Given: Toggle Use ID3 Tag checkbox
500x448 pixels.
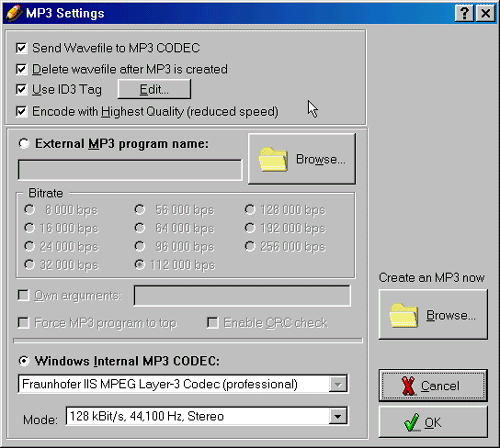Looking at the screenshot, I should pyautogui.click(x=21, y=89).
